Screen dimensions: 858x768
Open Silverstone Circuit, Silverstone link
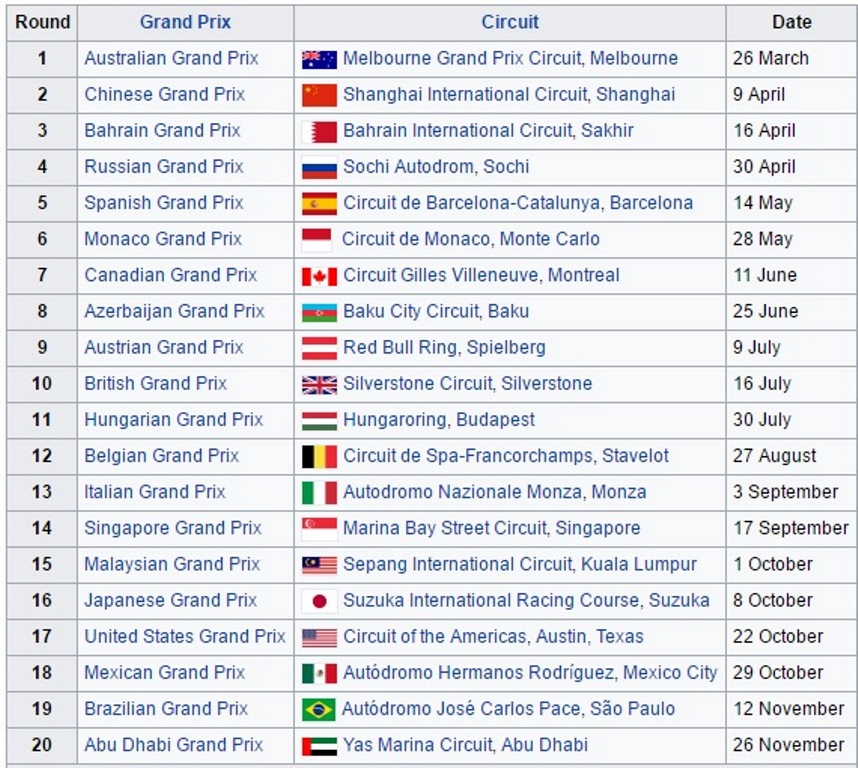coord(467,383)
